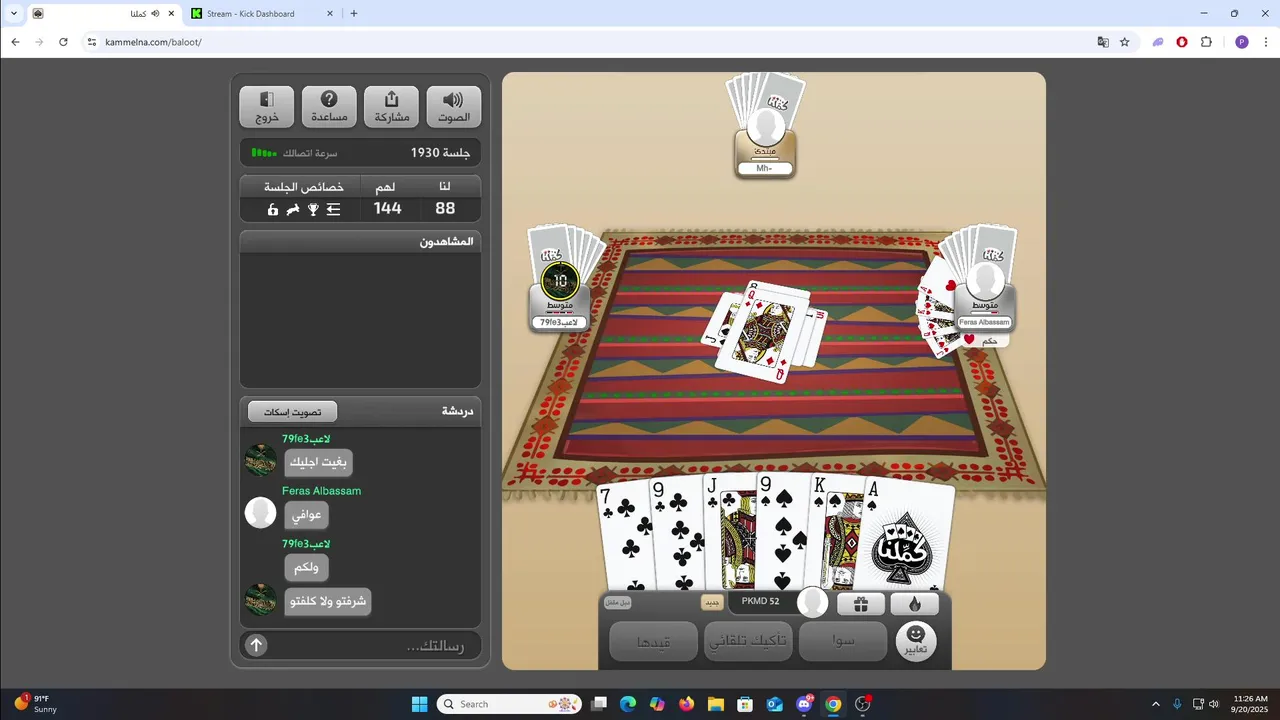Viewport: 1280px width, 720px height.
Task: Open Microsoft Edge from taskbar
Action: tap(628, 704)
